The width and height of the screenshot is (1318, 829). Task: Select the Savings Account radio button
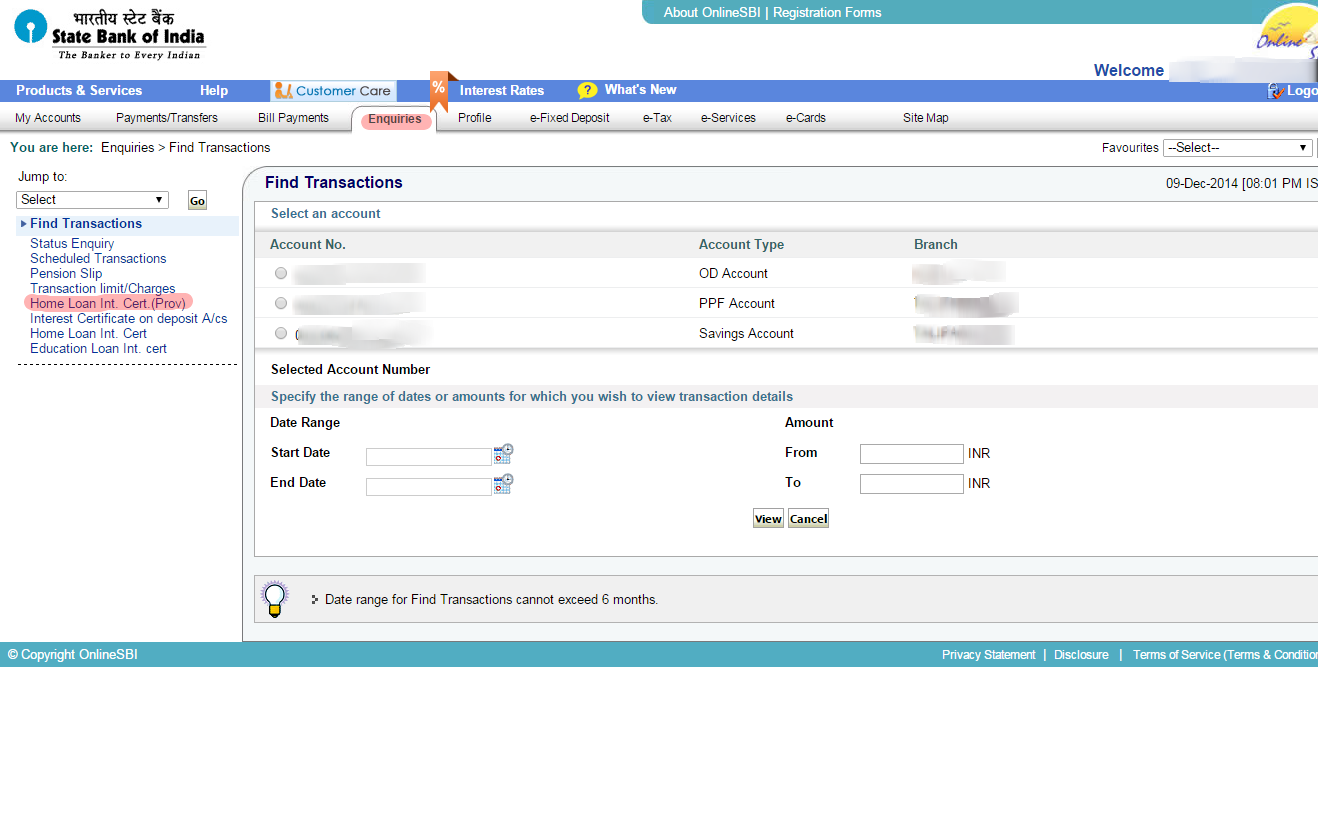281,333
